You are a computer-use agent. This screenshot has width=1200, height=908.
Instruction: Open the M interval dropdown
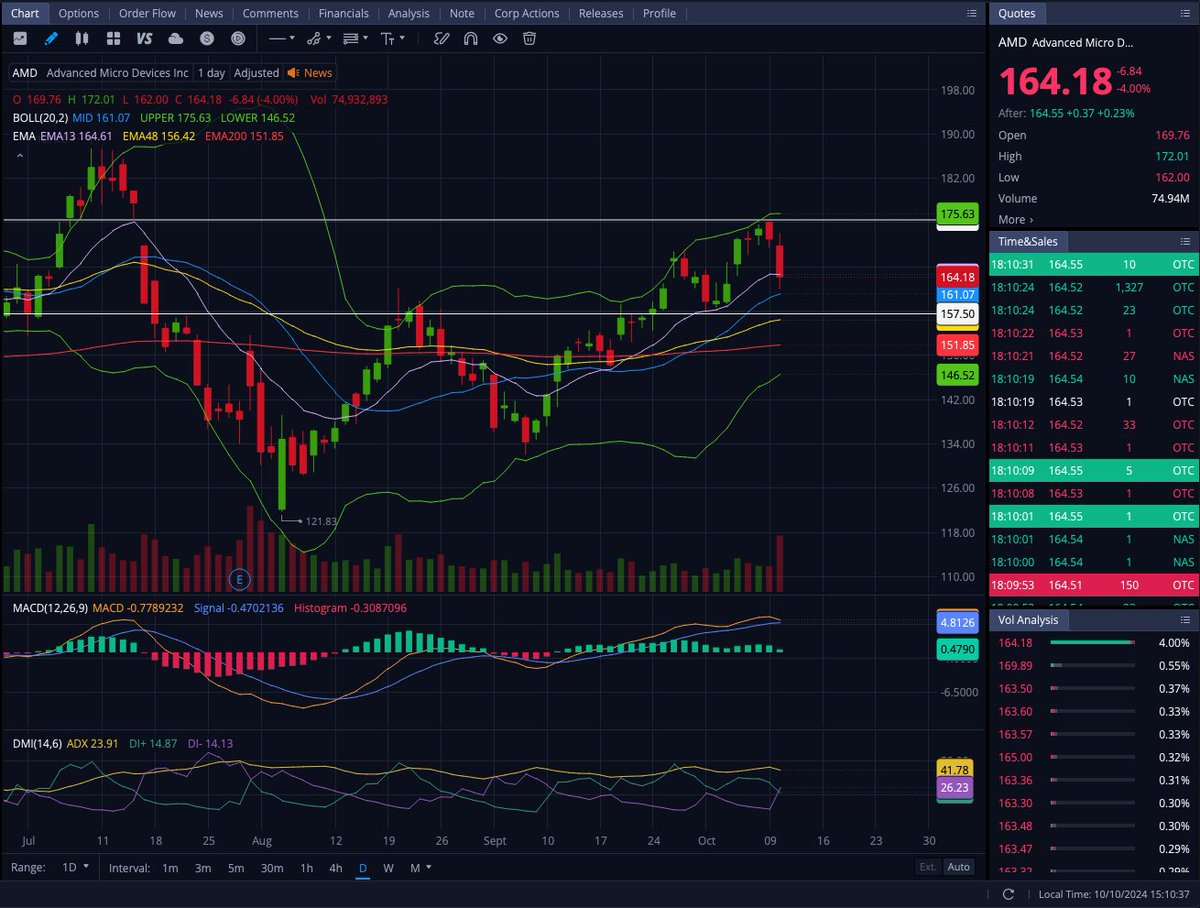click(420, 868)
